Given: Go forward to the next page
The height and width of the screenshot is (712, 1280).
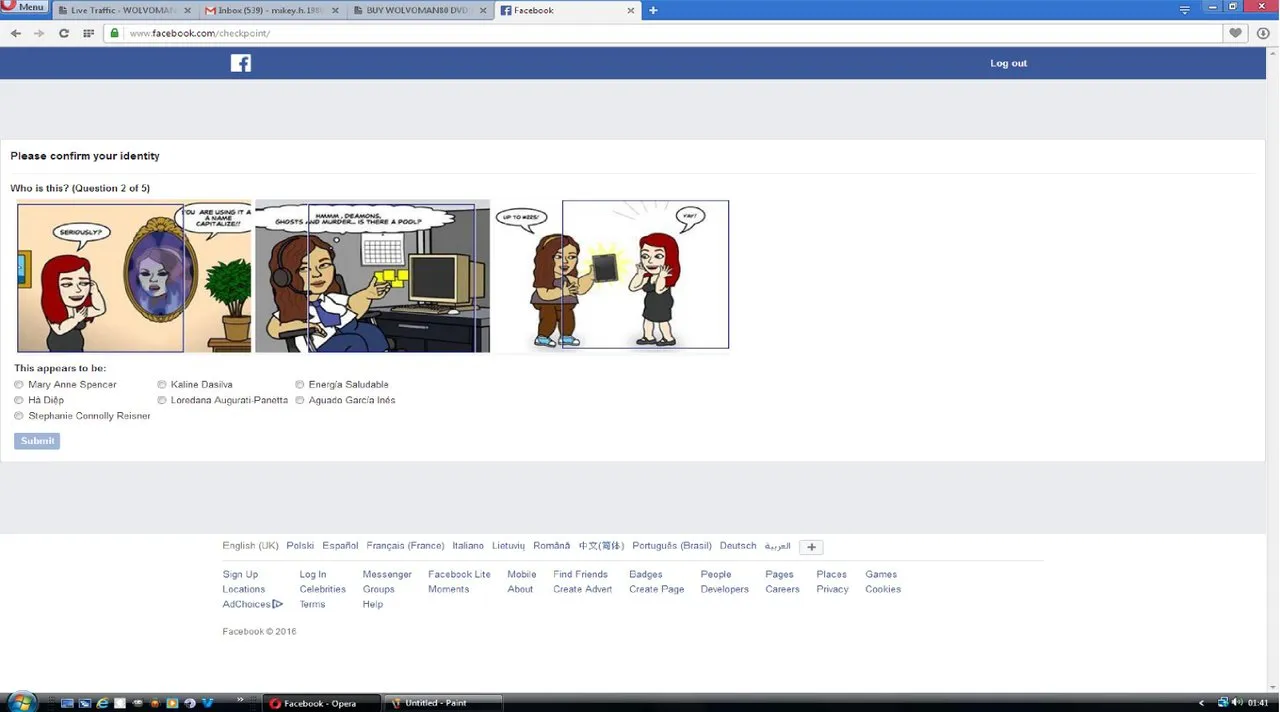Looking at the screenshot, I should tap(39, 33).
